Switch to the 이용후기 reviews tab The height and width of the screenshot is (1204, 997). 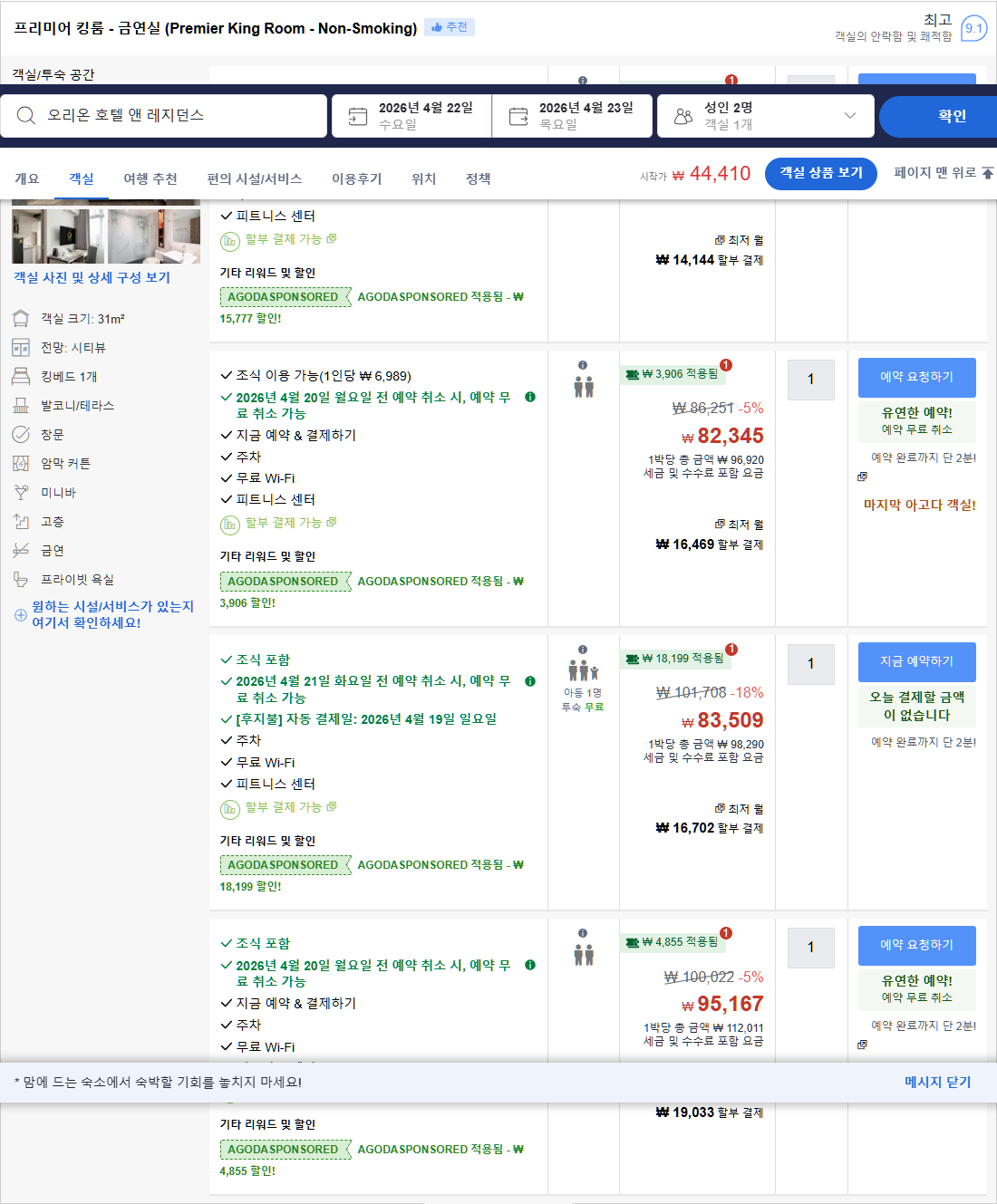click(x=356, y=178)
